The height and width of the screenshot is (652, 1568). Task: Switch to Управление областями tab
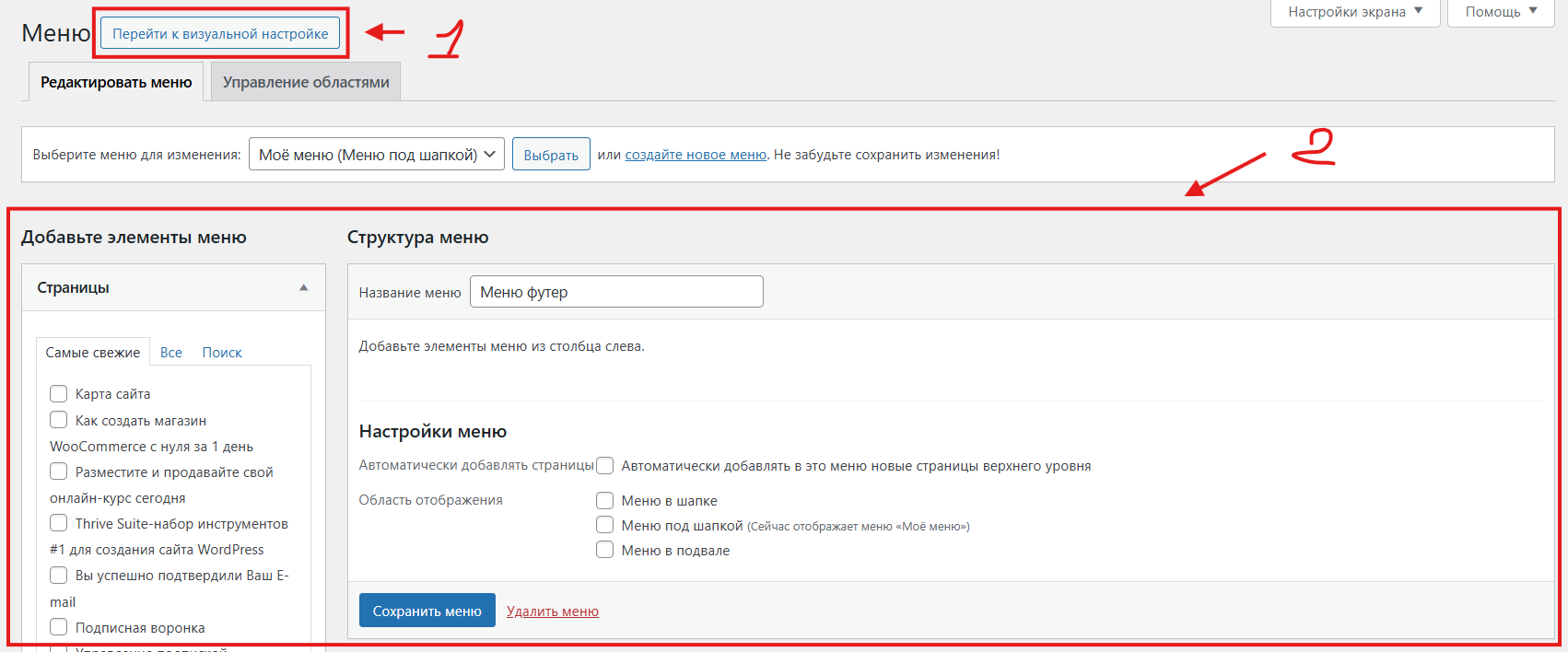(306, 82)
